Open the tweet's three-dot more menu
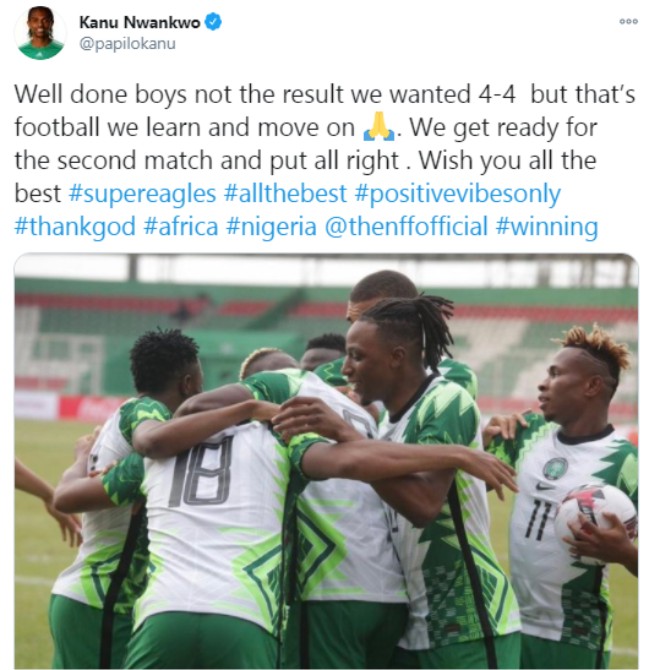Viewport: 649px width, 670px height. pos(628,21)
